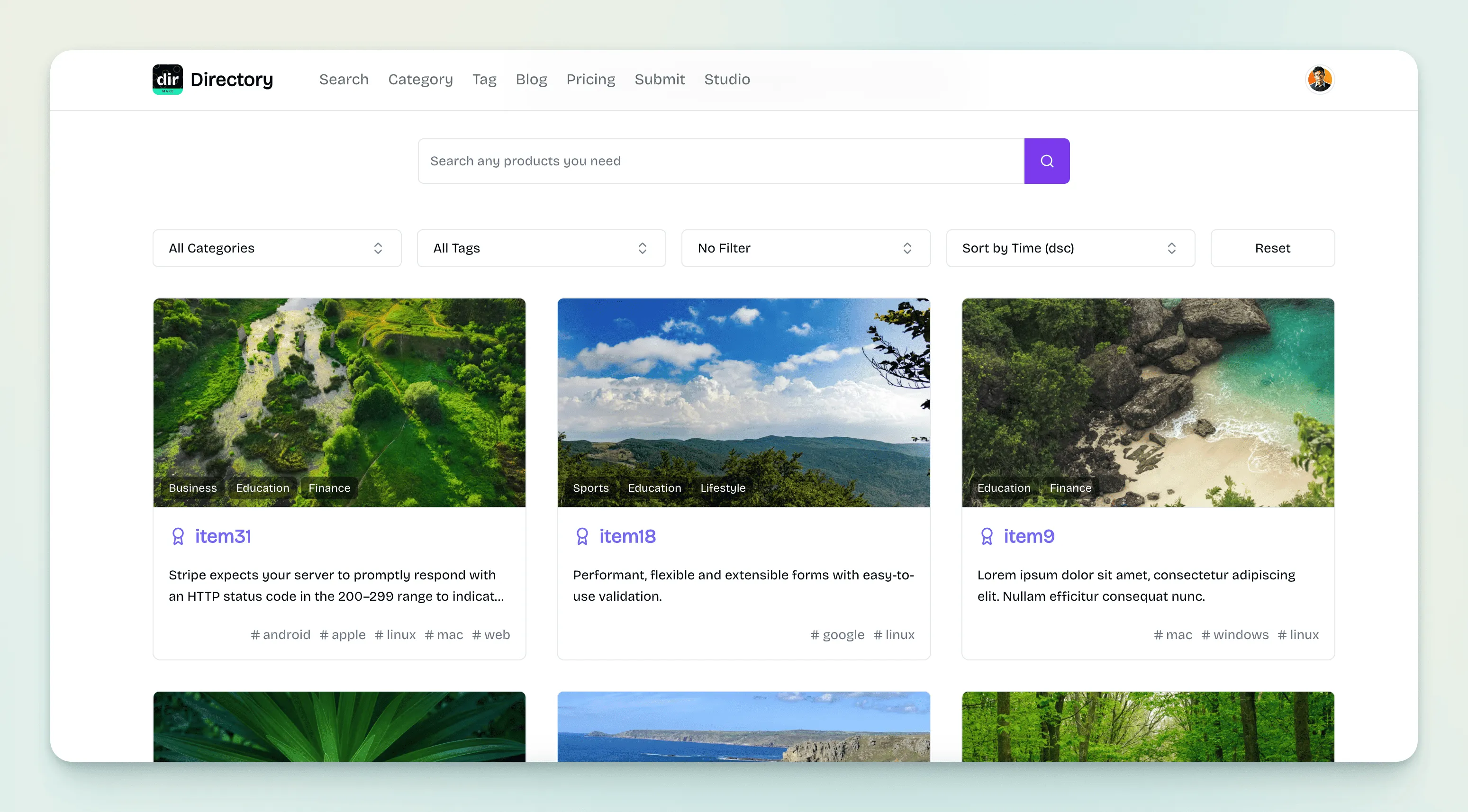The image size is (1468, 812).
Task: Open the item18 title link
Action: (x=627, y=536)
